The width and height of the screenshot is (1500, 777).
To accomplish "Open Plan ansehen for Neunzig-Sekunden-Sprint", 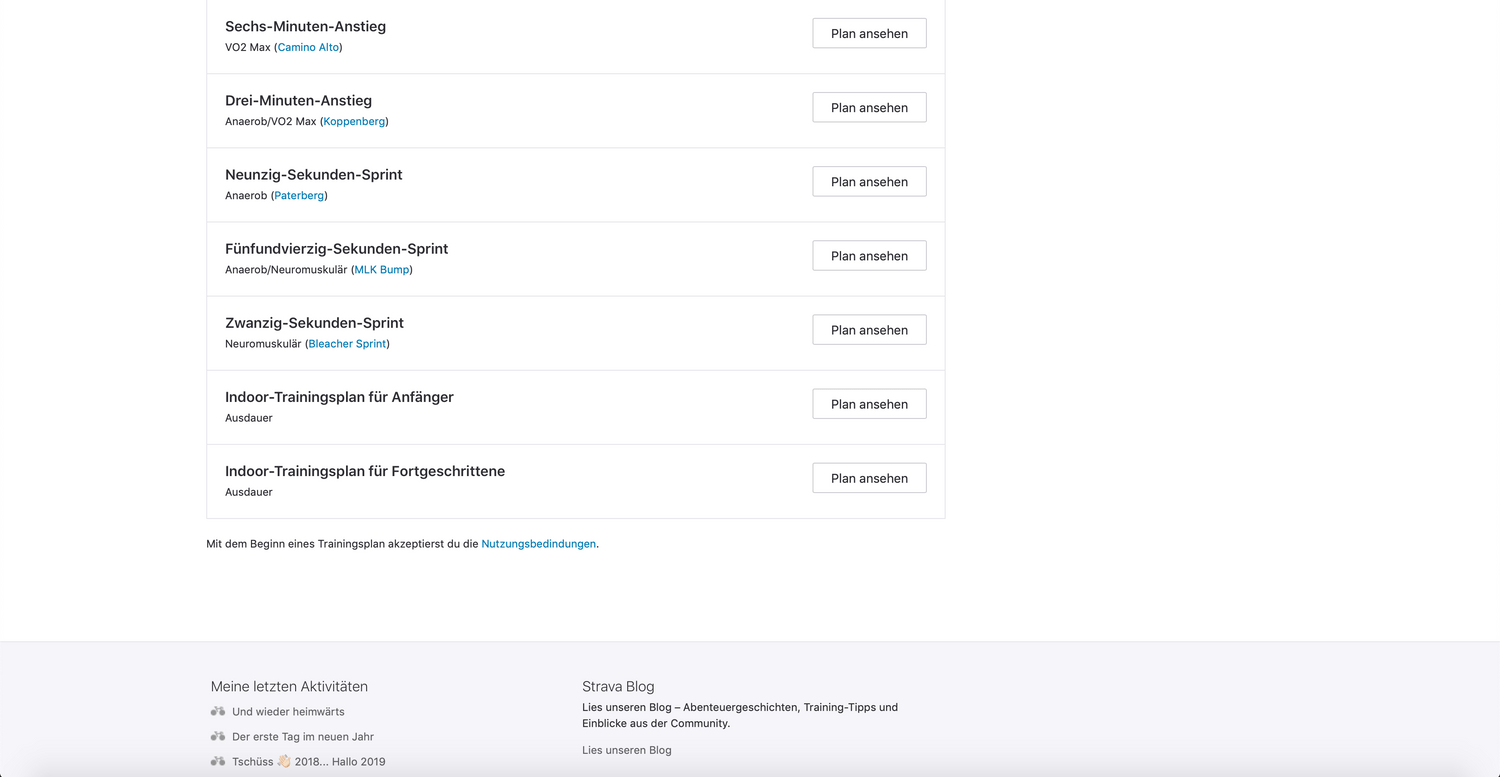I will [869, 181].
